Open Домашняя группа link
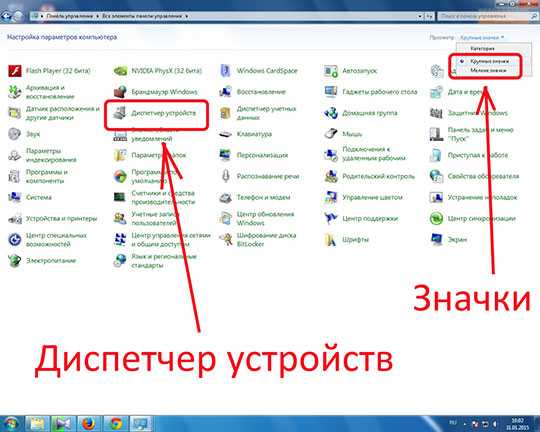This screenshot has width=540, height=432. (x=370, y=113)
